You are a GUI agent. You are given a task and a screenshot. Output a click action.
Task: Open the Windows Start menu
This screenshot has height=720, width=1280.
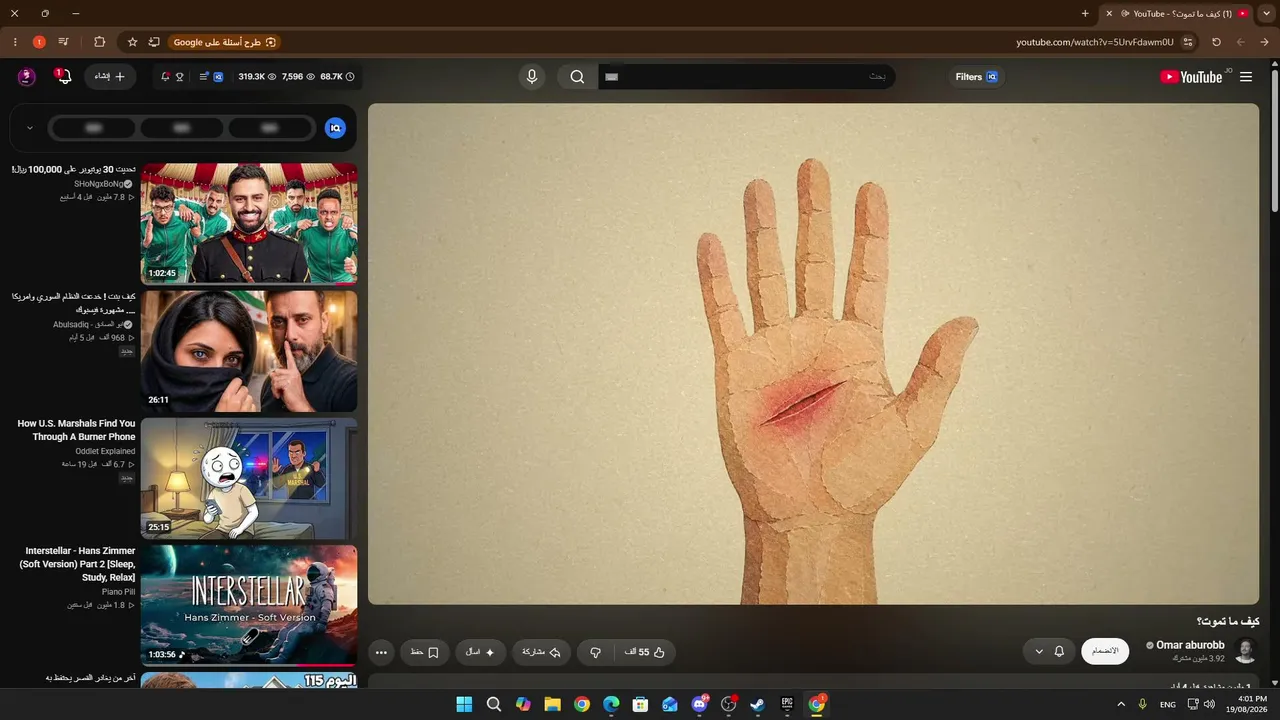coord(464,704)
